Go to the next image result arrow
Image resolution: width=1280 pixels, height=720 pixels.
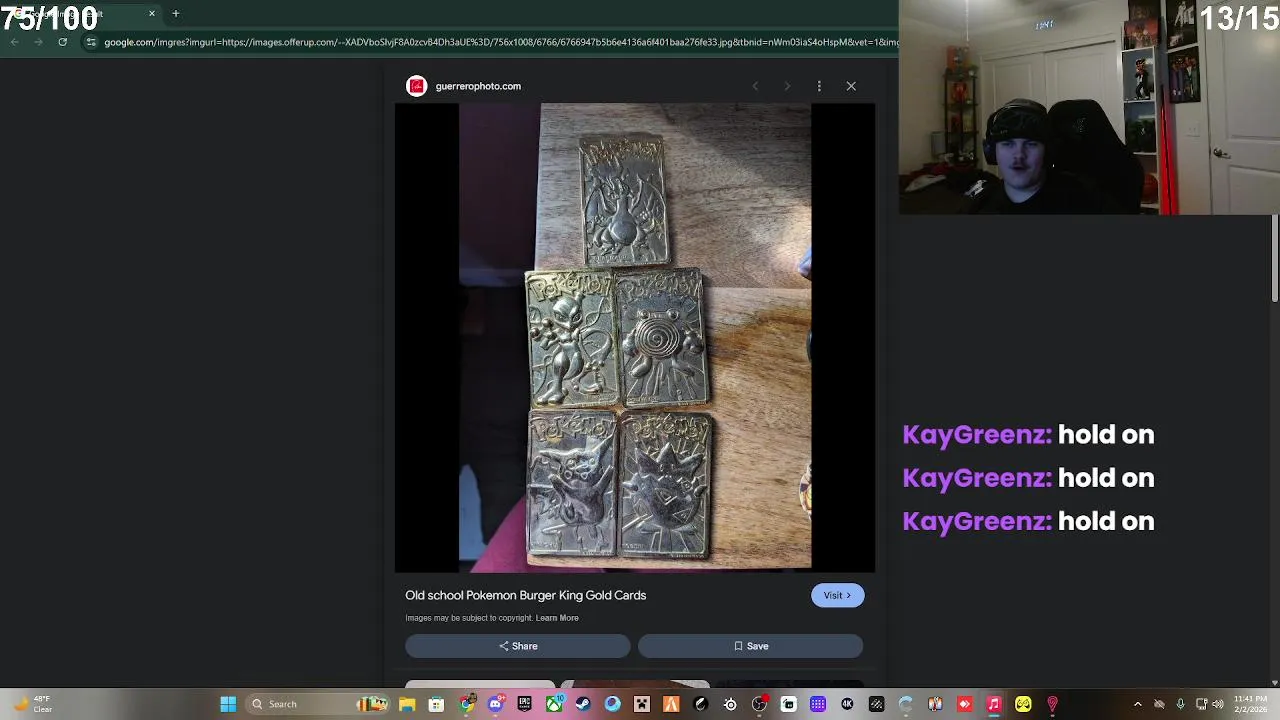click(787, 86)
